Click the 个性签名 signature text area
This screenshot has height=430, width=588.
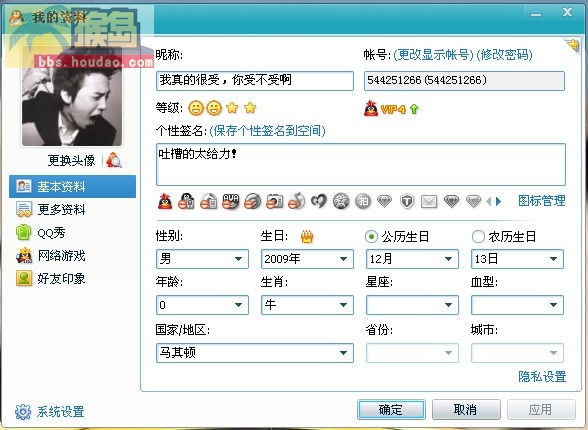361,164
